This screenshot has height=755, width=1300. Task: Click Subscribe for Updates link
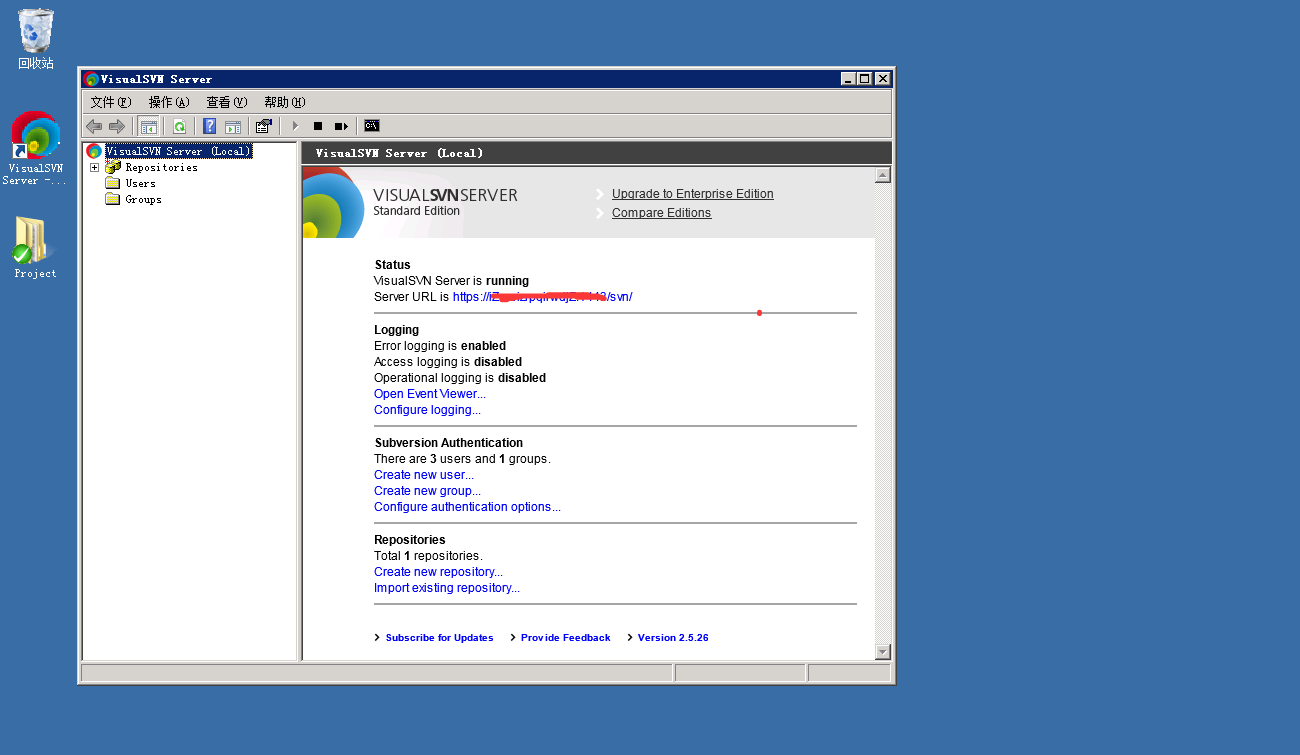tap(439, 638)
